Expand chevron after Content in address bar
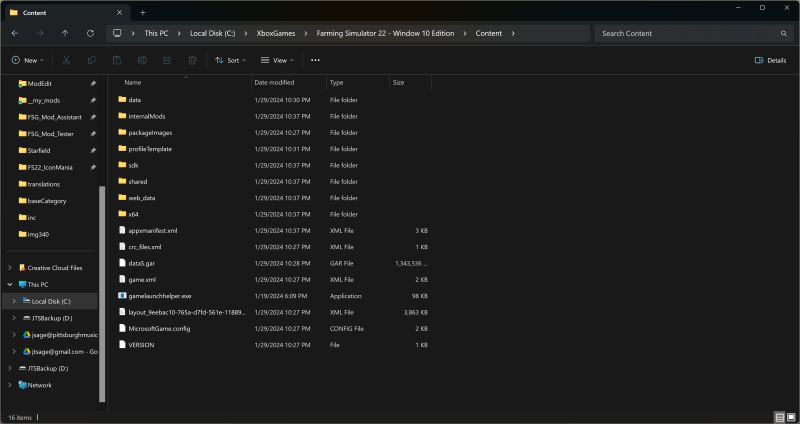Screen dimensions: 800x424 [x=513, y=33]
